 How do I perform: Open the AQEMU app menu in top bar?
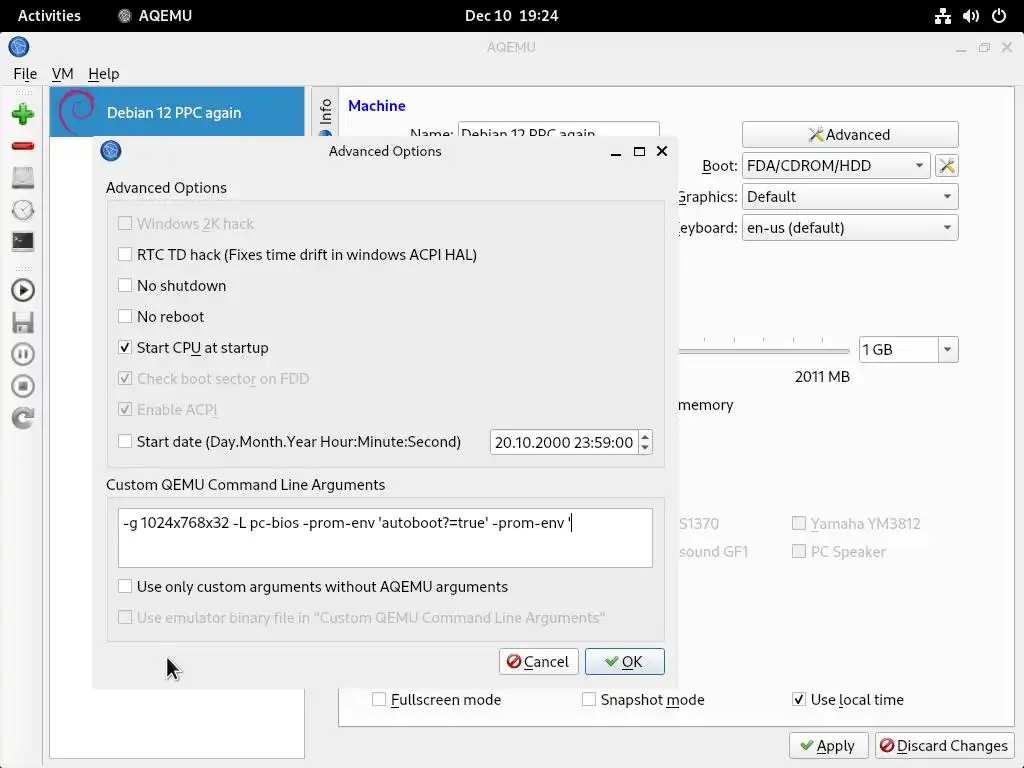pos(155,16)
